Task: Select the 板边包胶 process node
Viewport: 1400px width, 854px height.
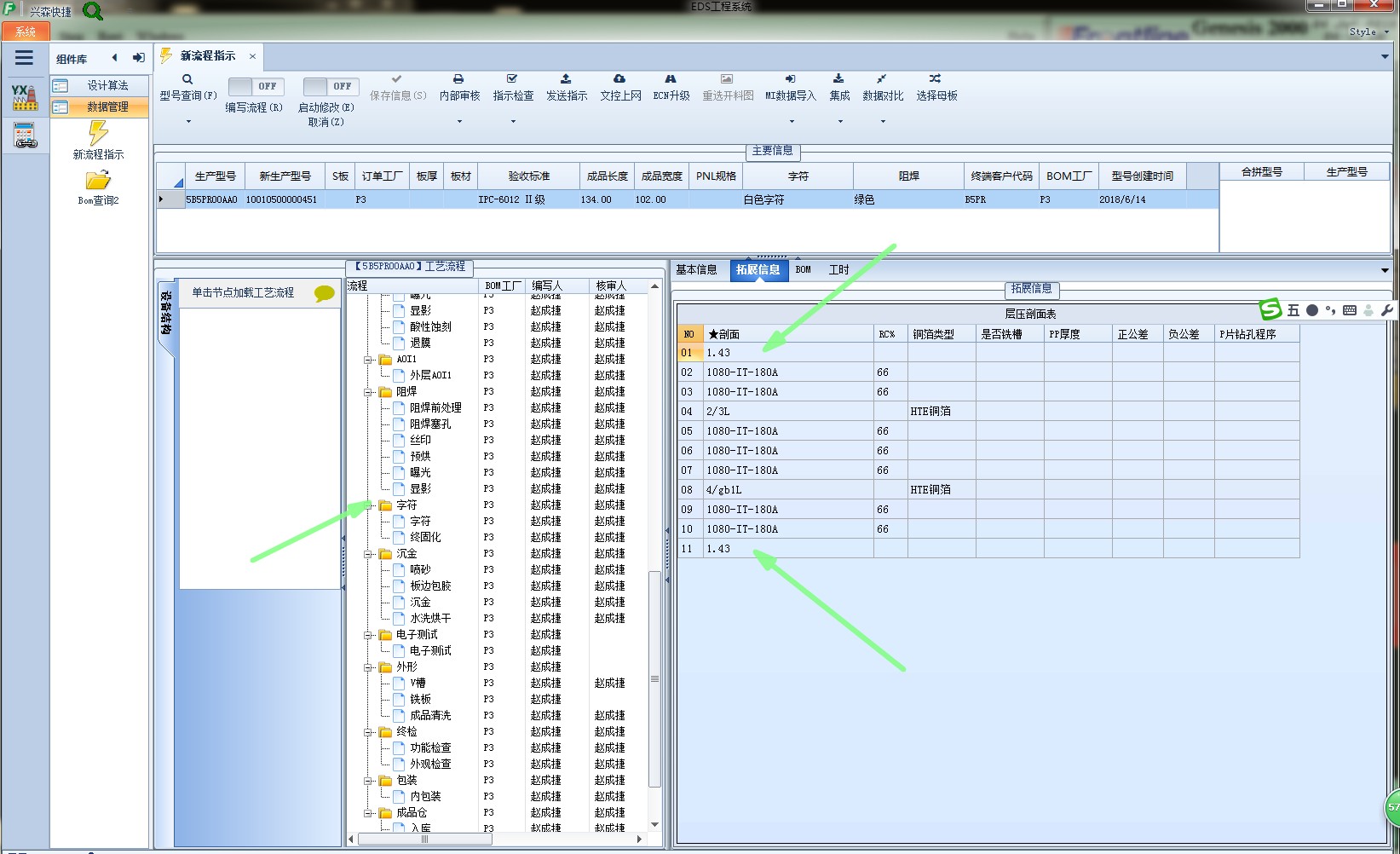Action: [430, 586]
